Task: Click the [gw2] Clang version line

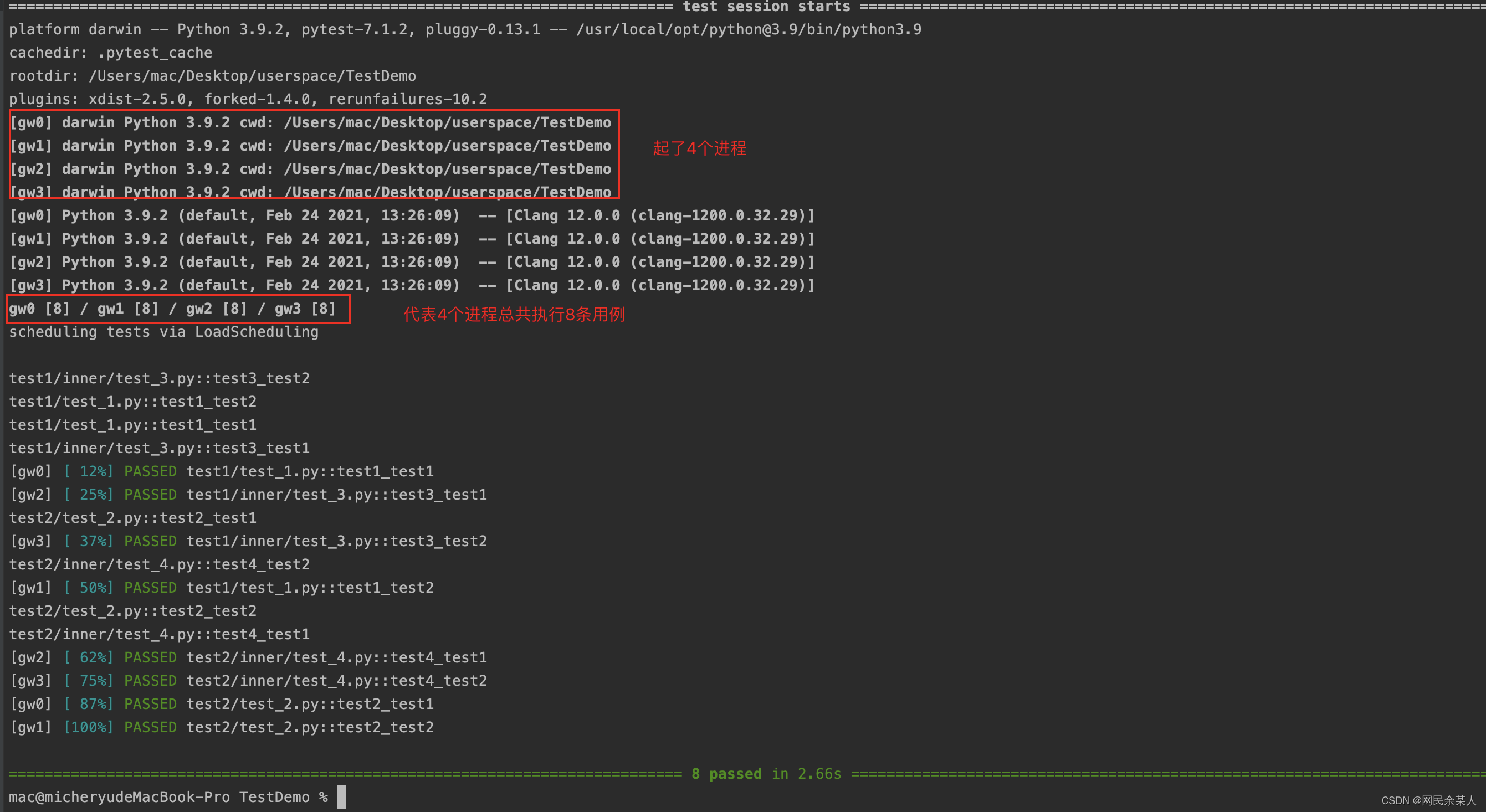Action: [411, 262]
